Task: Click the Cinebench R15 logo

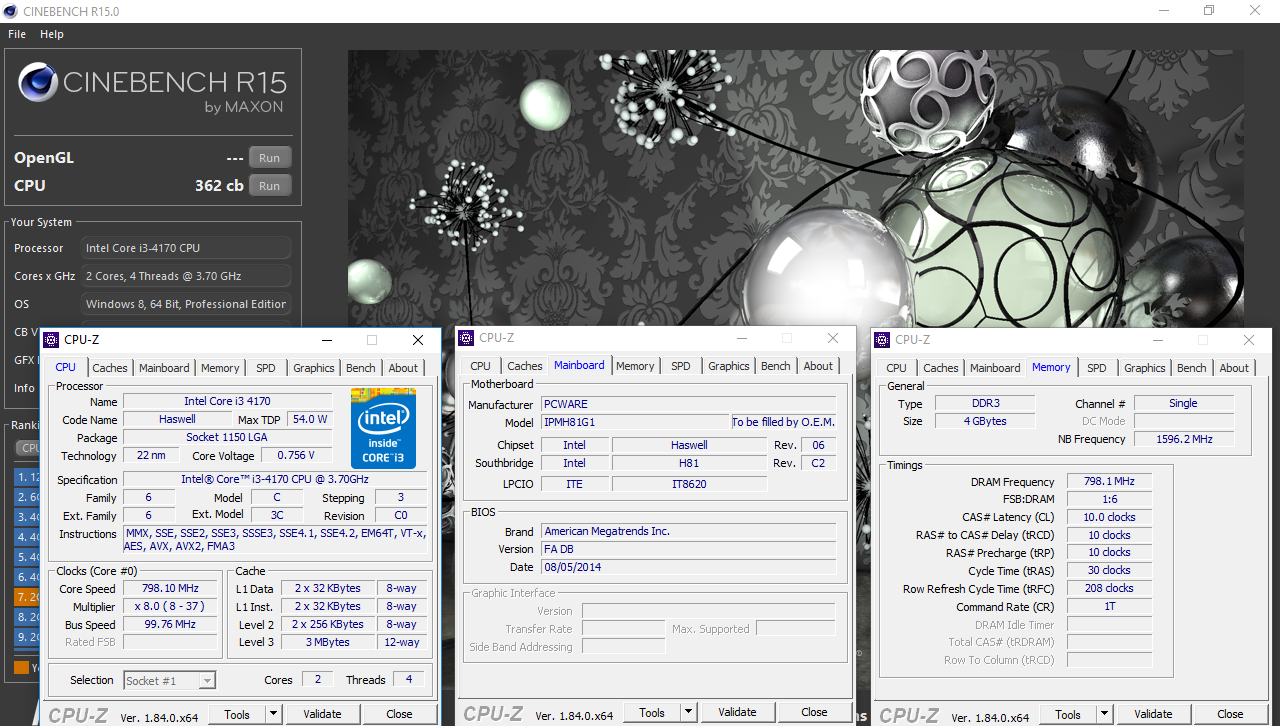Action: coord(152,87)
